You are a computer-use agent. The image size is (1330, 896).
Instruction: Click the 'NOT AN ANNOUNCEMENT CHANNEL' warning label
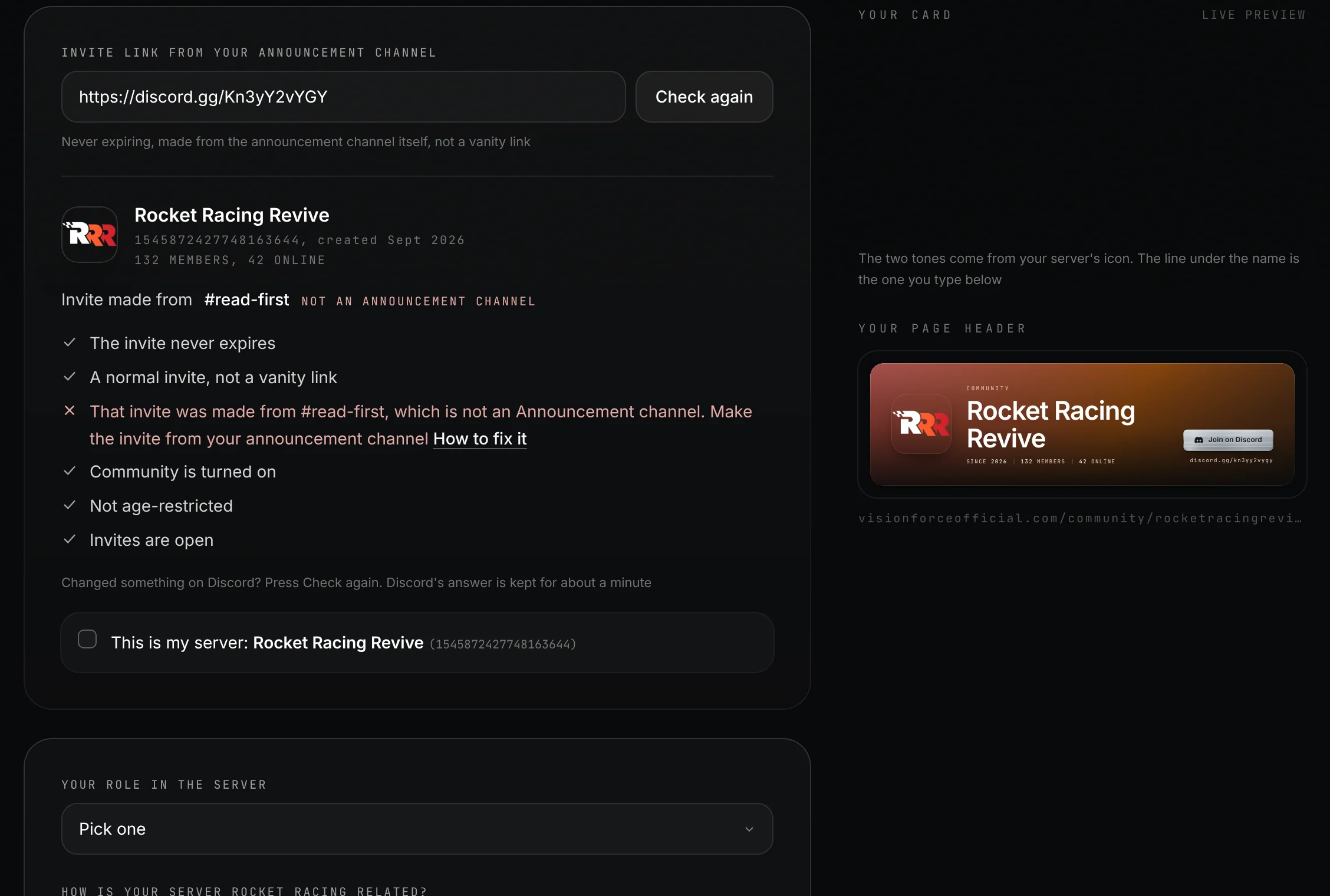point(419,301)
